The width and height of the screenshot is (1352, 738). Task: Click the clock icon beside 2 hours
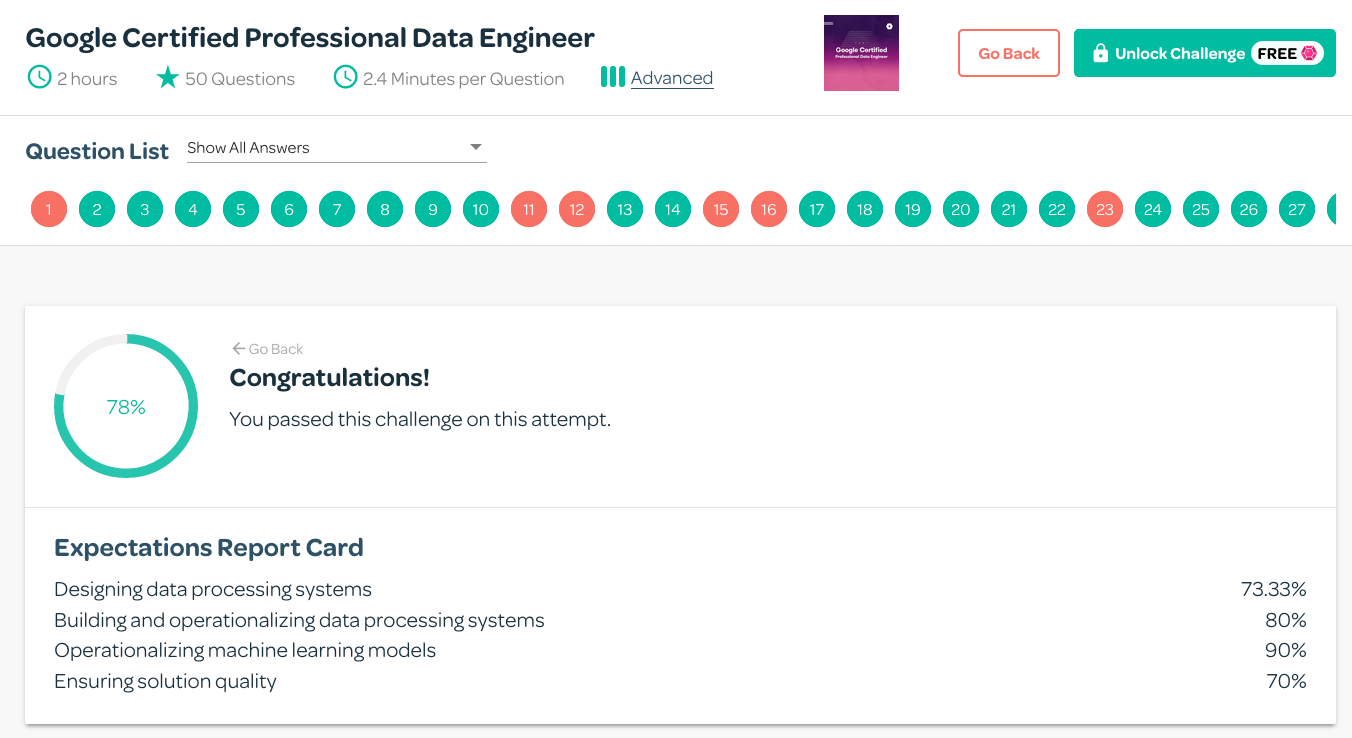pos(39,78)
